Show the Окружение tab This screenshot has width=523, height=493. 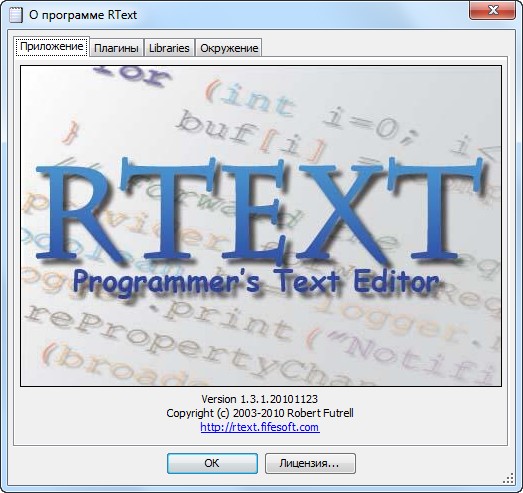click(x=229, y=48)
